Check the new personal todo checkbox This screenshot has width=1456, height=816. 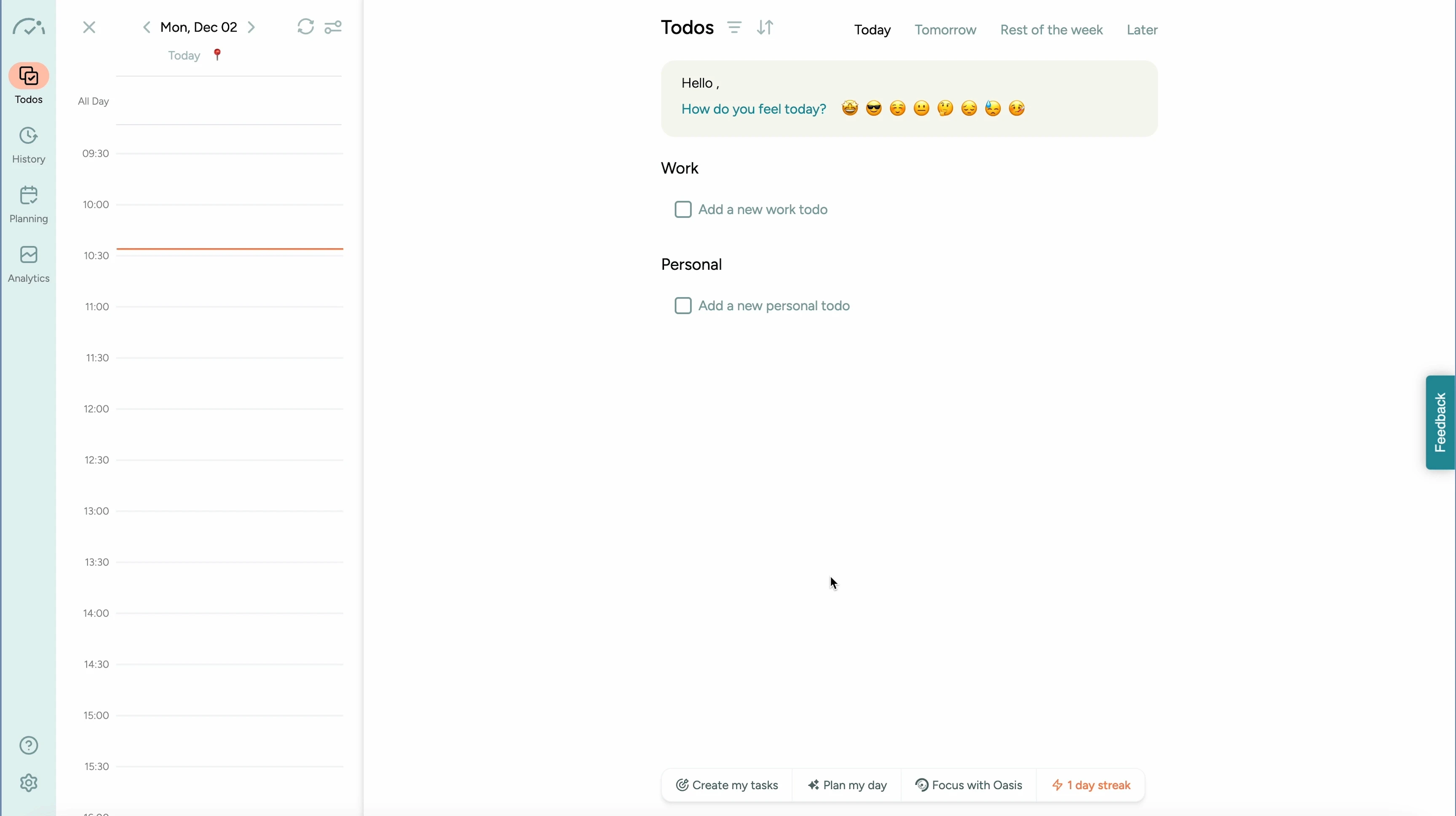683,305
